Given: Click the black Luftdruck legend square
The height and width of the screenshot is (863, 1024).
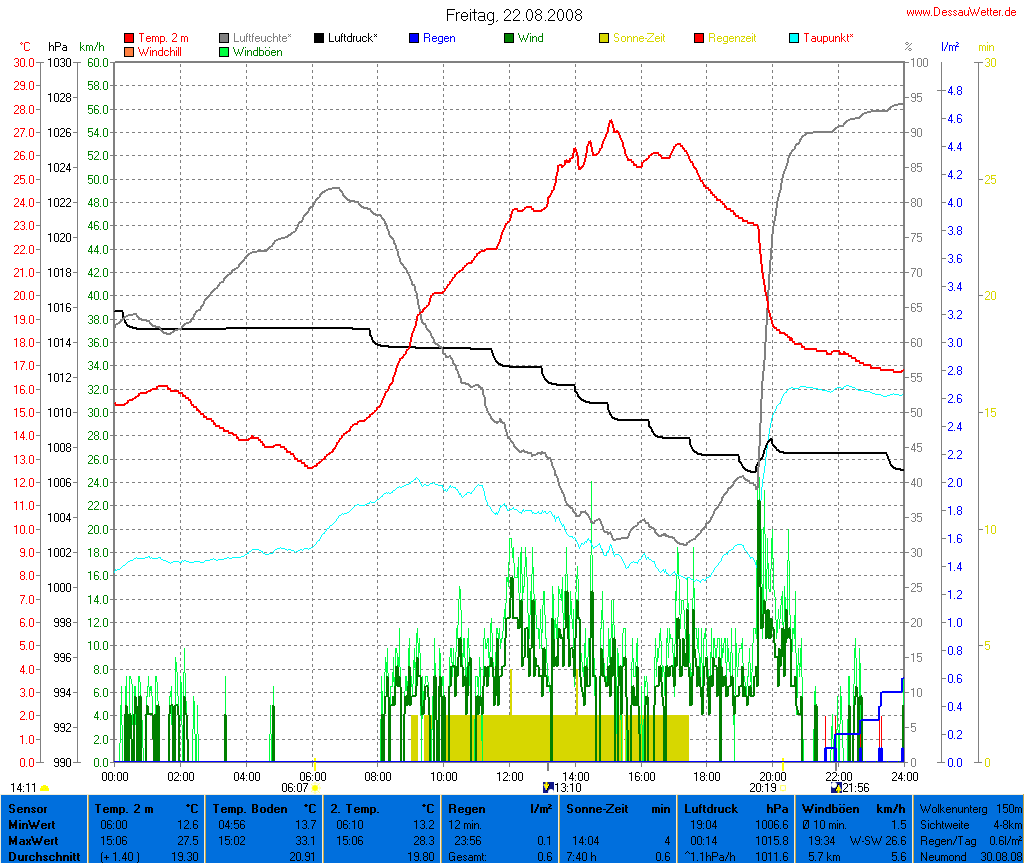Looking at the screenshot, I should point(320,38).
